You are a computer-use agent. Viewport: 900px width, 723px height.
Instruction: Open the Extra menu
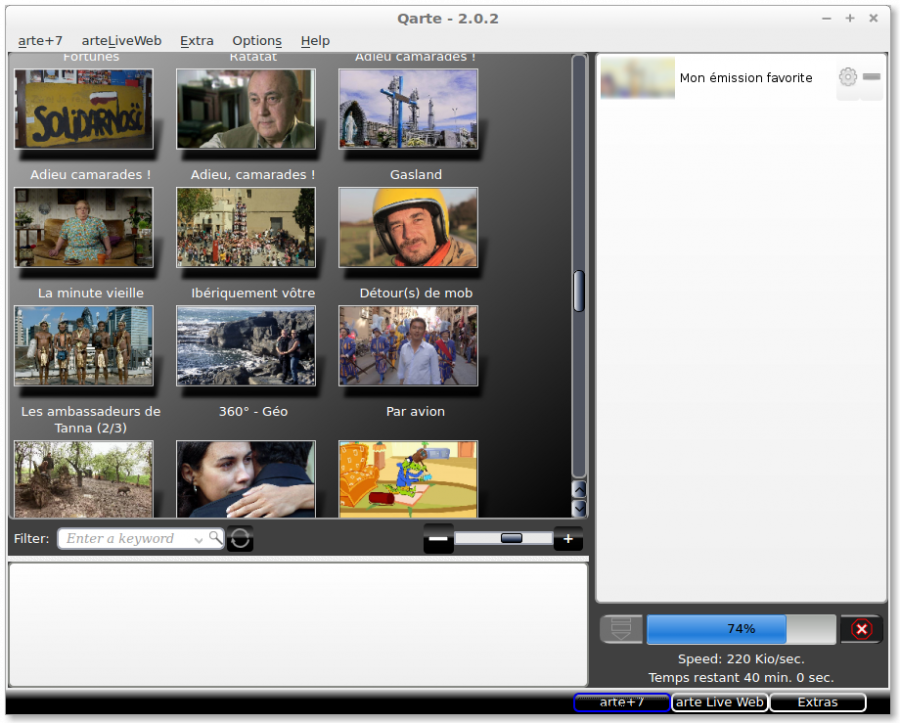click(197, 41)
